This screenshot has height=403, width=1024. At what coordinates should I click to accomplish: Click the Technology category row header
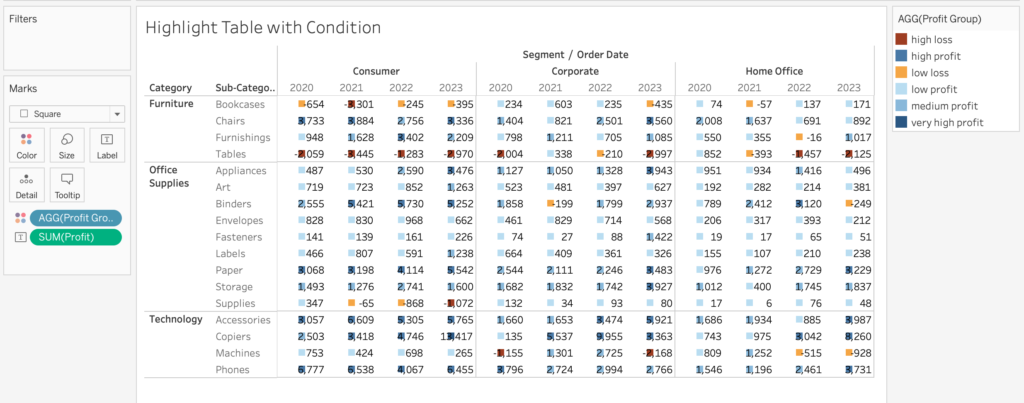pyautogui.click(x=176, y=319)
